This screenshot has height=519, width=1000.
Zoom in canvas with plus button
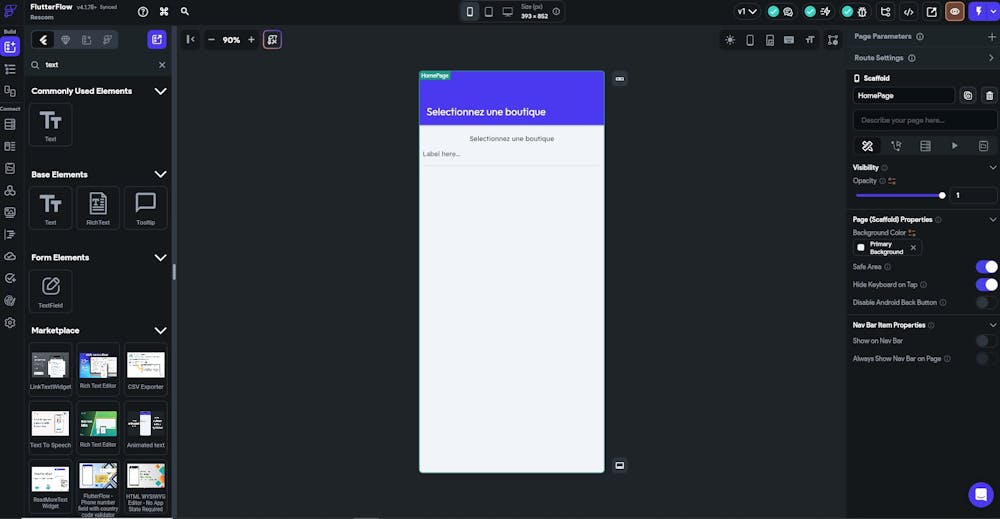[x=251, y=40]
